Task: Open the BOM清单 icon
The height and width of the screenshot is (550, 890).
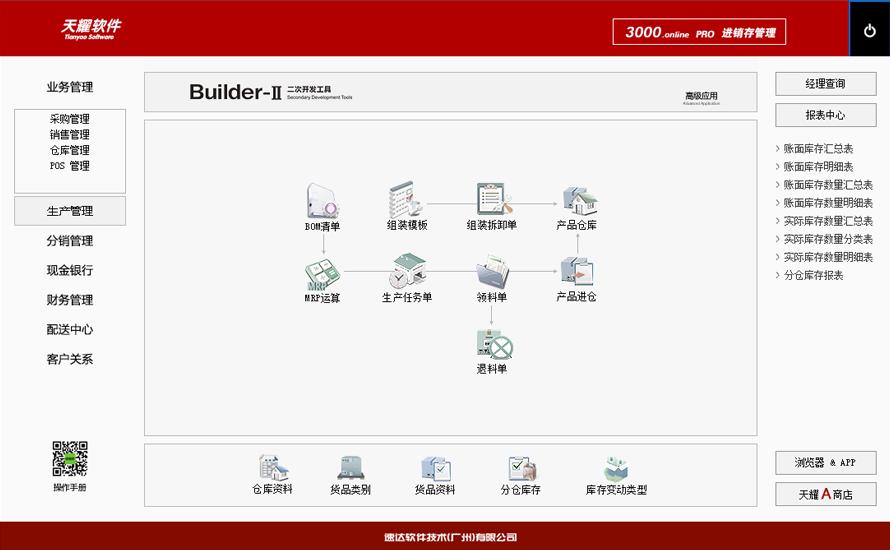Action: pos(322,201)
